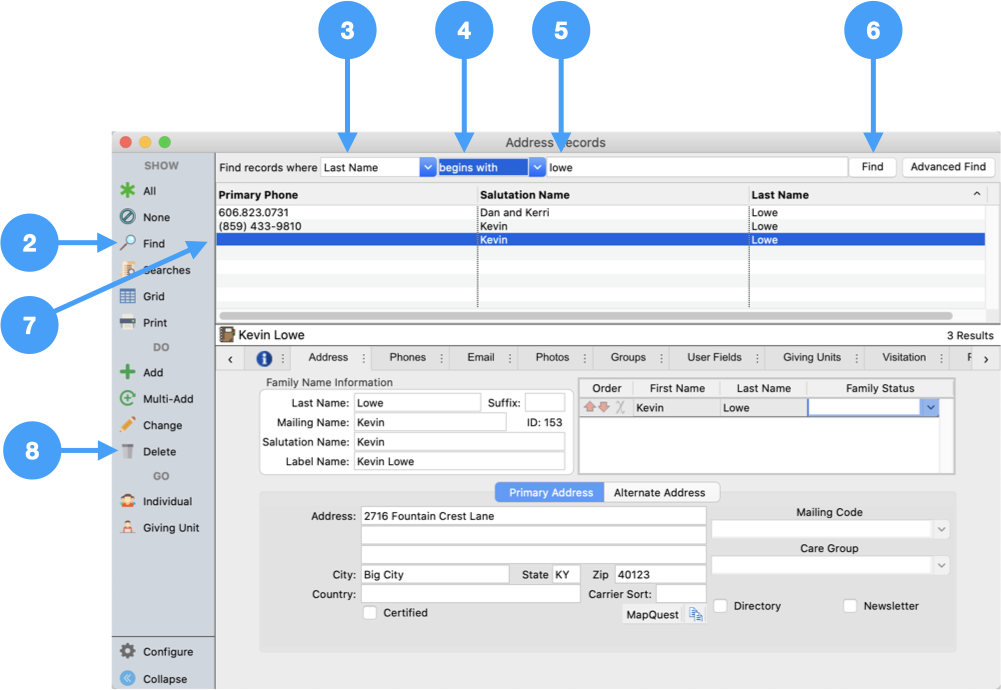Enable the Directory checkbox
This screenshot has height=690, width=1001.
[721, 605]
